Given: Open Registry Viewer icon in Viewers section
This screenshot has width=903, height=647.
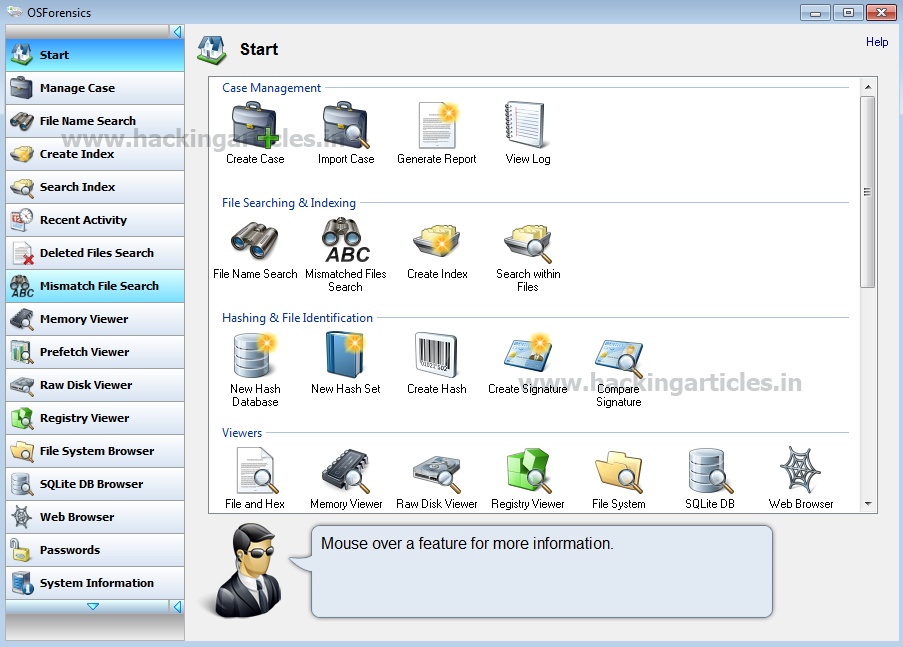Looking at the screenshot, I should tap(529, 471).
